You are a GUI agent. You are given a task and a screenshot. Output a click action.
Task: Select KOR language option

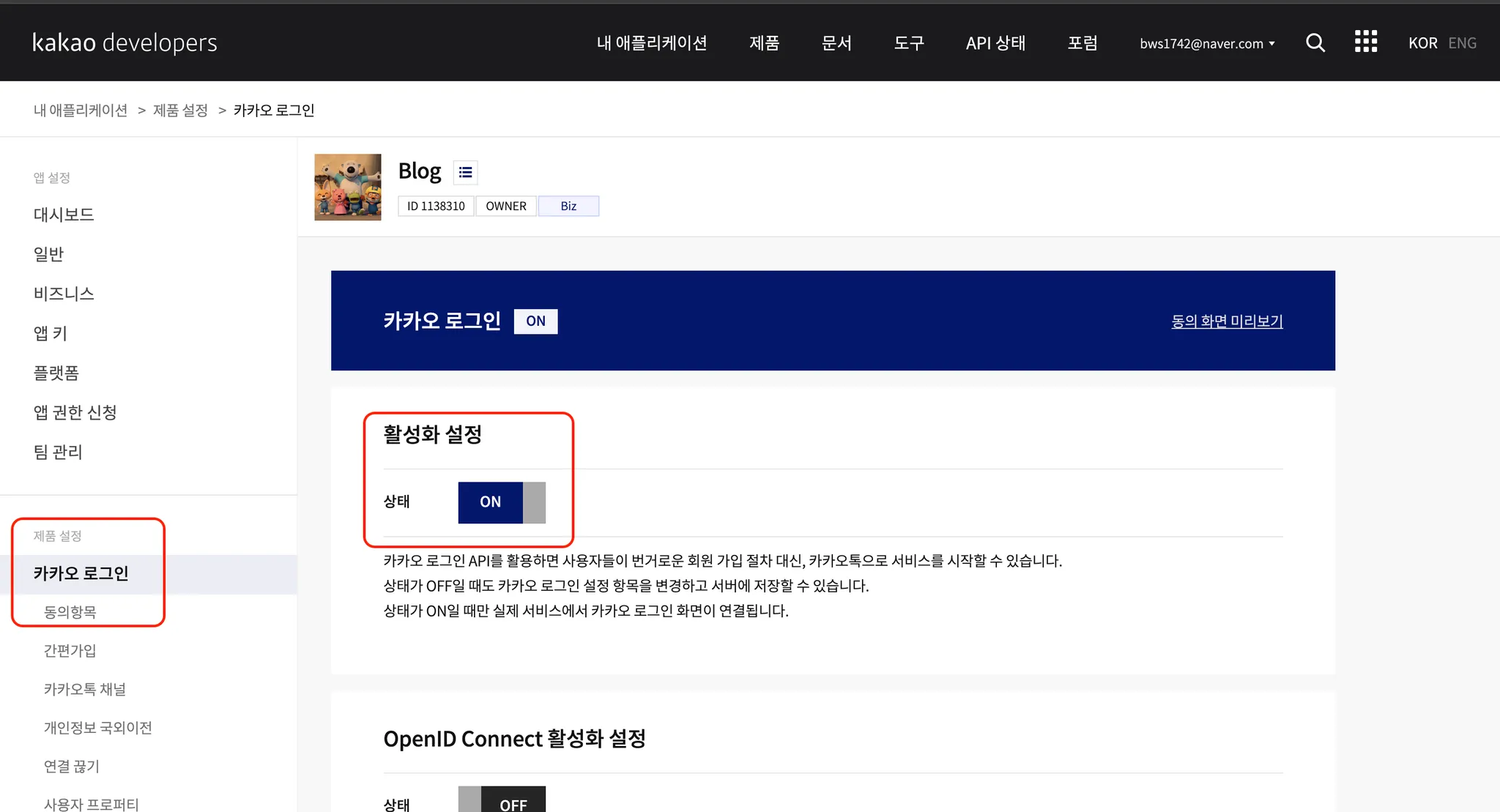tap(1422, 43)
